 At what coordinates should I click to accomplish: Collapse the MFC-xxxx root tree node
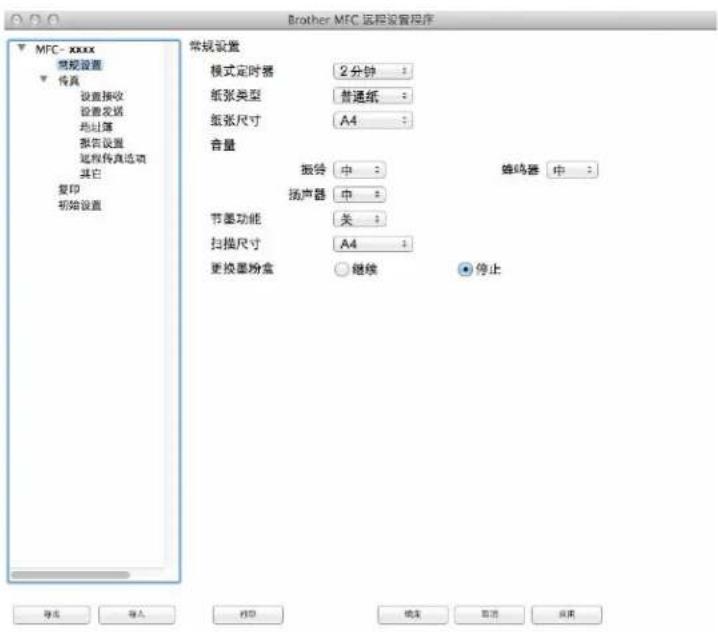21,47
